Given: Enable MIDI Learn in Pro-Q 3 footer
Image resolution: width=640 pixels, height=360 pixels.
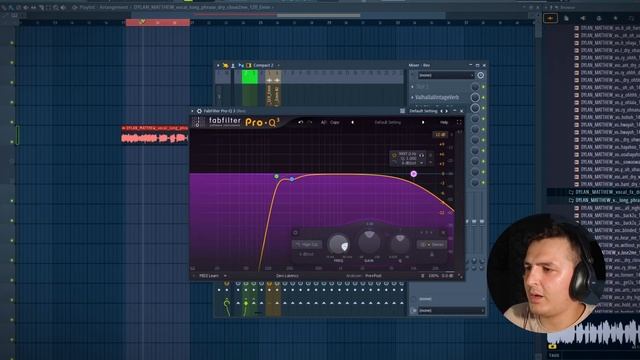Looking at the screenshot, I should tap(209, 276).
